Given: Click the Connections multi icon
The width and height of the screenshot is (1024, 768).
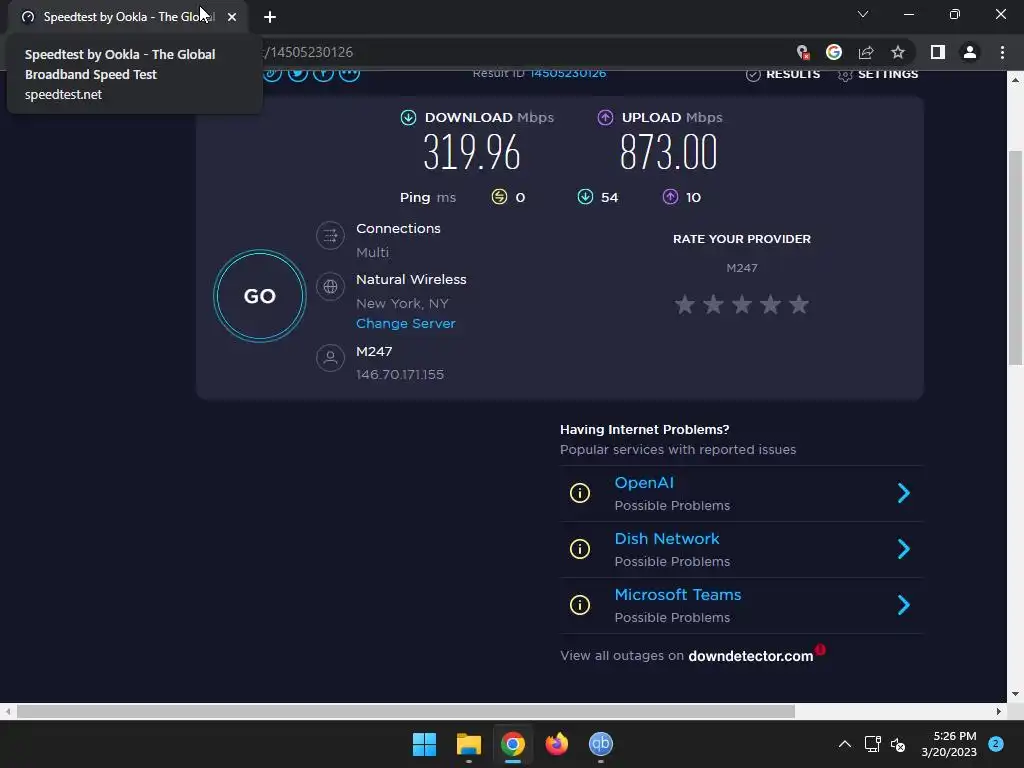Looking at the screenshot, I should pyautogui.click(x=330, y=236).
